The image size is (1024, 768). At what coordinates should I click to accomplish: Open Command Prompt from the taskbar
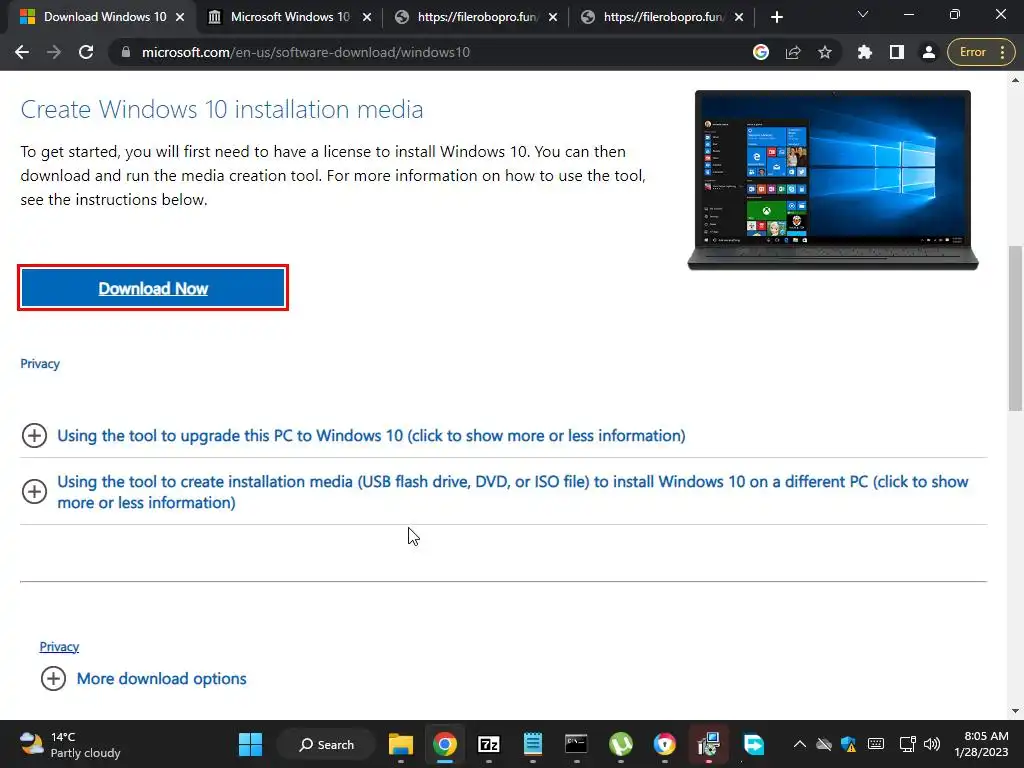[x=577, y=744]
